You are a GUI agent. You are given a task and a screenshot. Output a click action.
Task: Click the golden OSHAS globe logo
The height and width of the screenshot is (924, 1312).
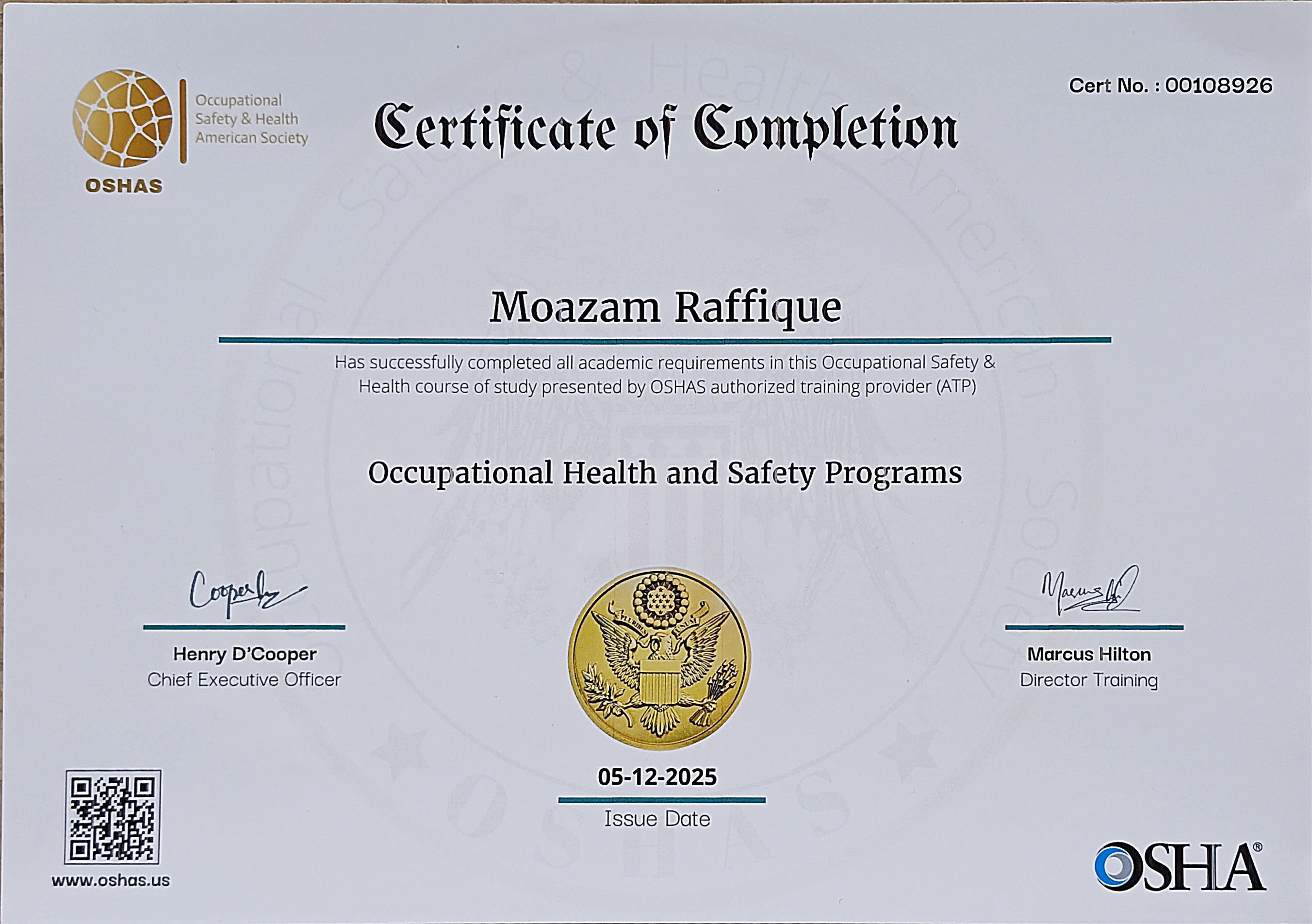tap(122, 118)
